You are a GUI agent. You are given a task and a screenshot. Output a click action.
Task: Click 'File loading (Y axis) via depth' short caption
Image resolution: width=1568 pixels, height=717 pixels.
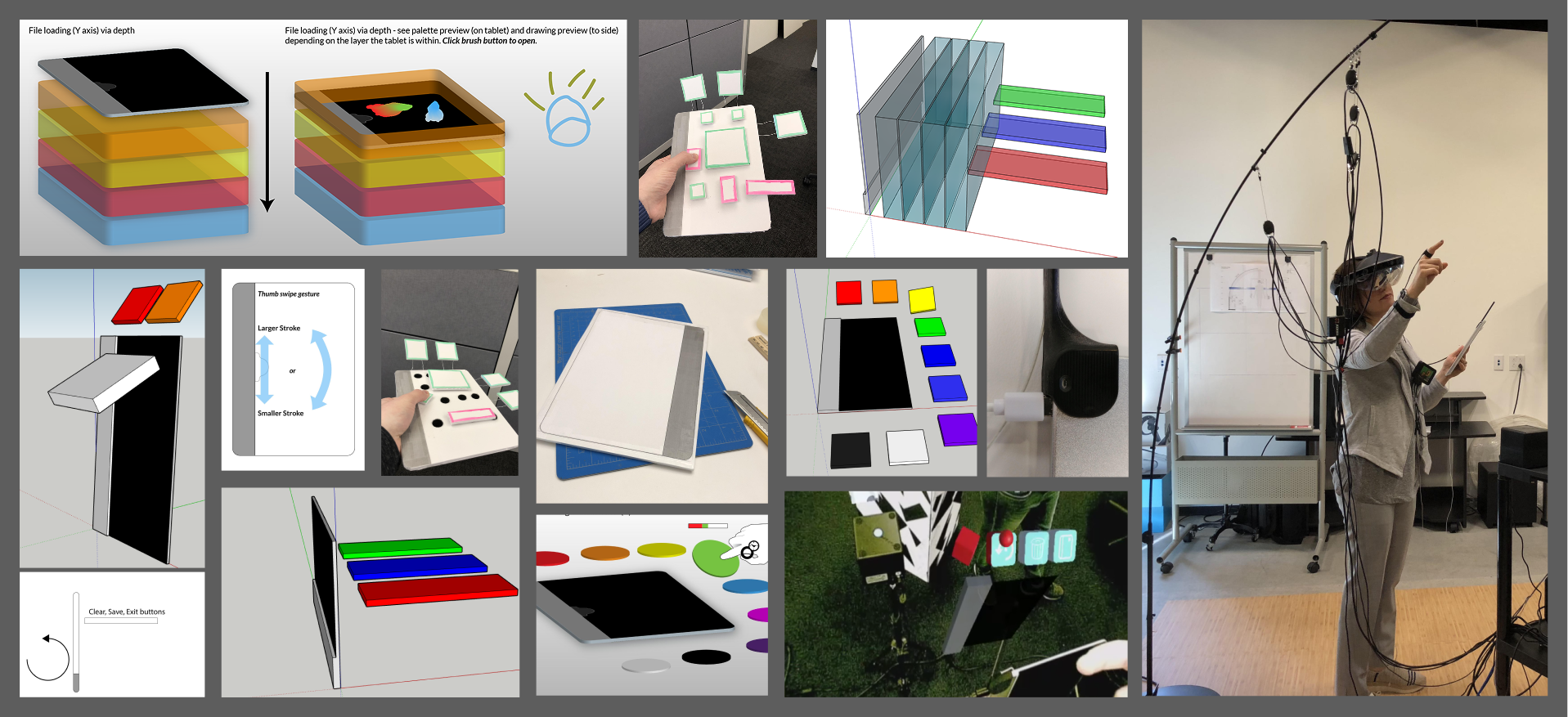click(82, 30)
